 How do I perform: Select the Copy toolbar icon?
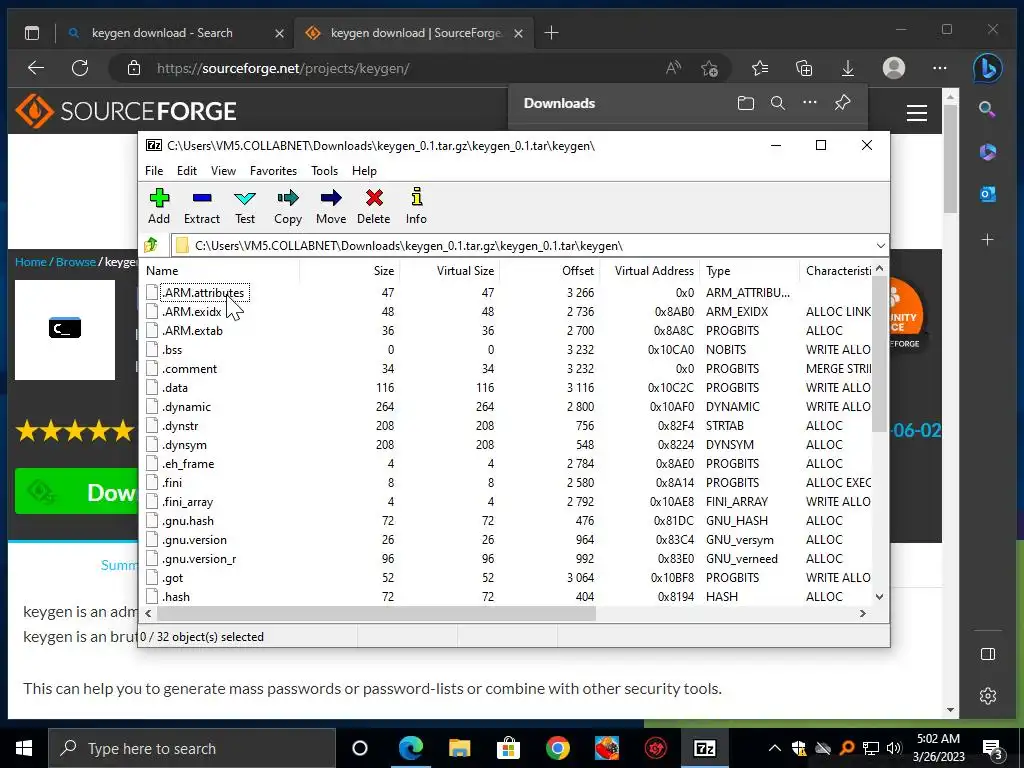tap(288, 206)
